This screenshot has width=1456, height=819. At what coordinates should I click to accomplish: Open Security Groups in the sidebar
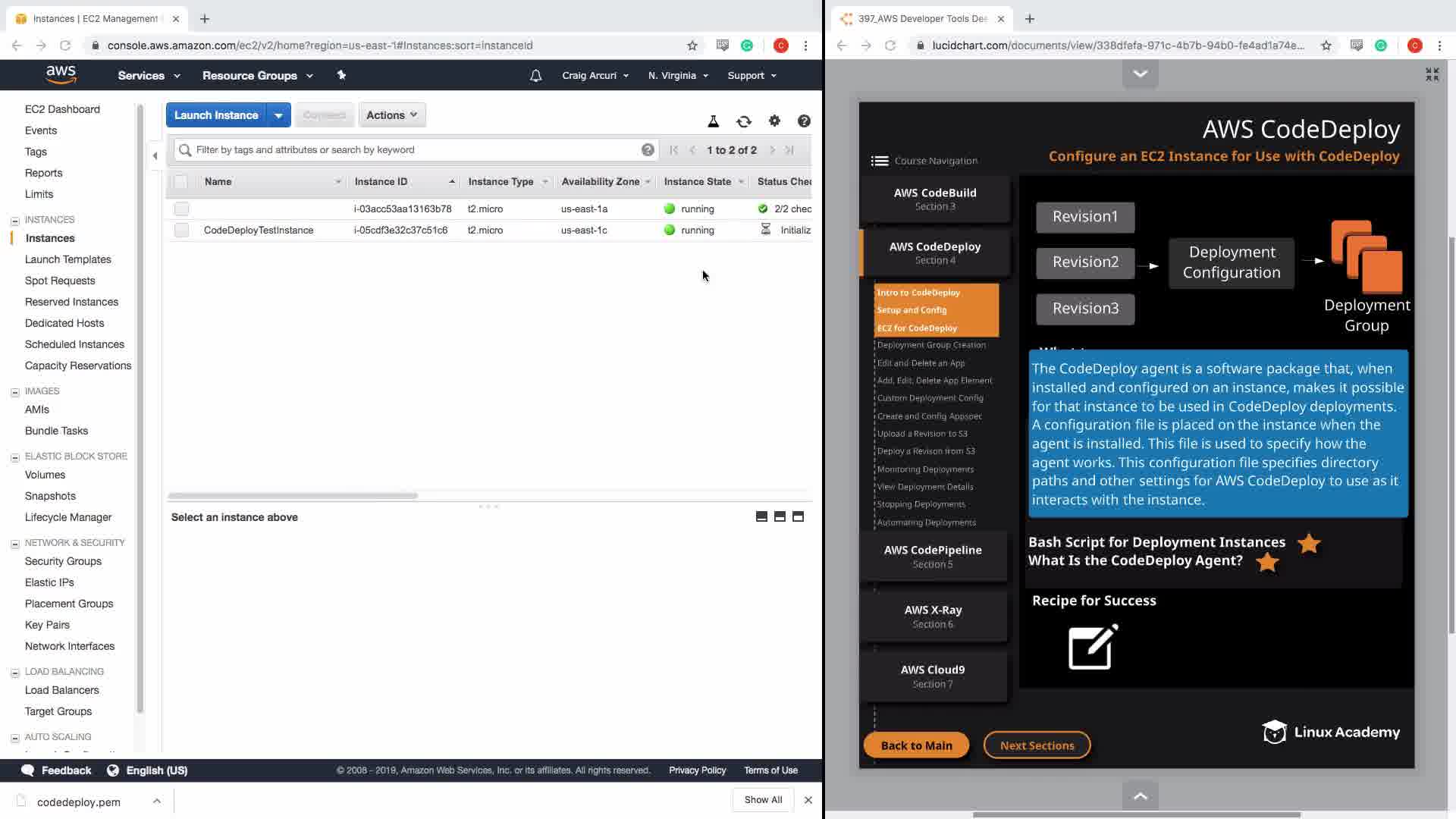click(x=63, y=561)
